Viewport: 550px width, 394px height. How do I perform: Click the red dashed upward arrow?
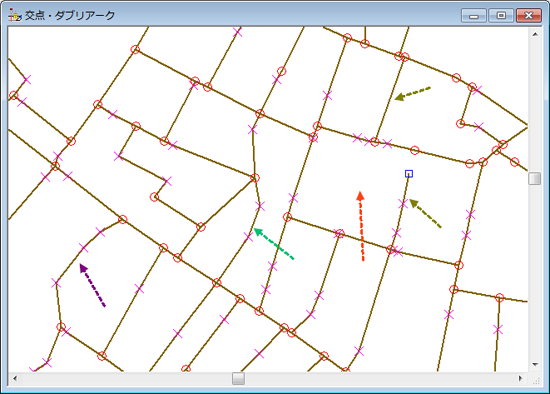click(361, 226)
